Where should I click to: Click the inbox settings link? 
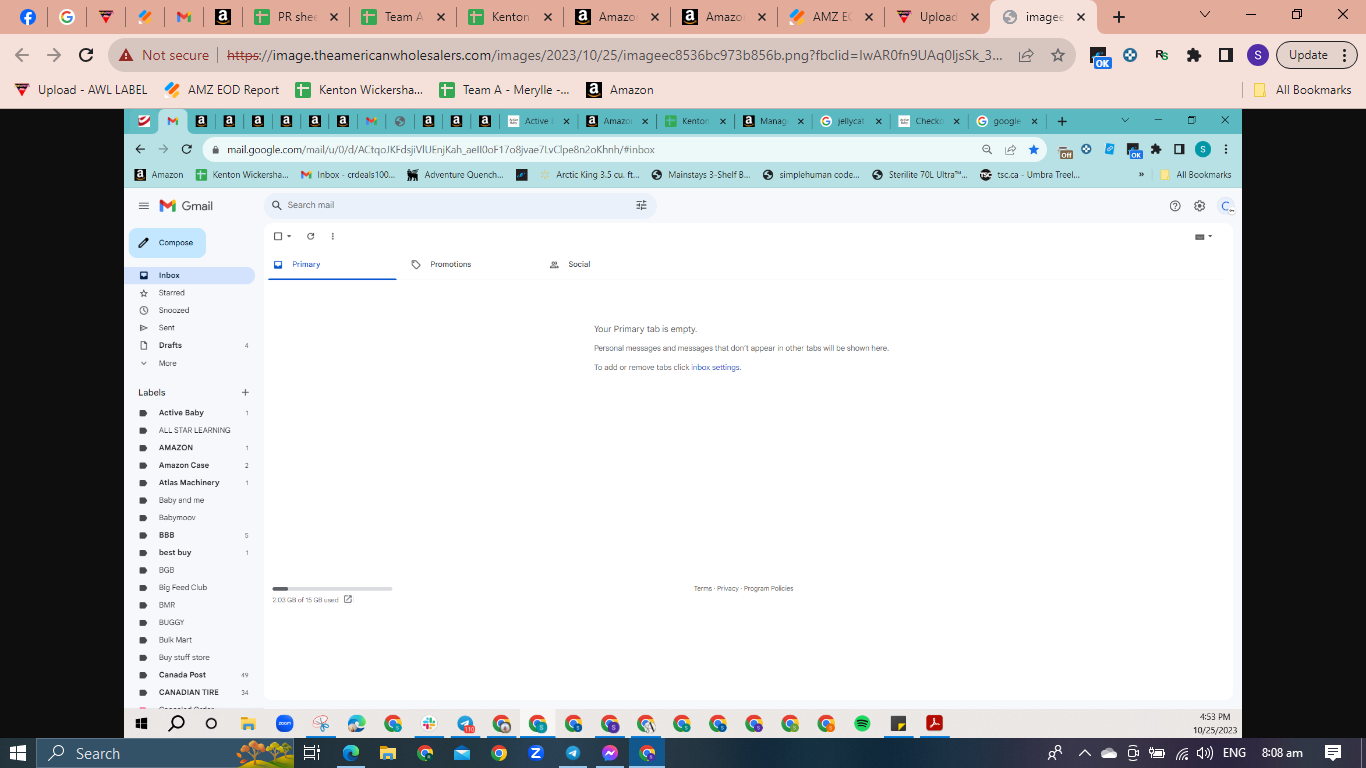pyautogui.click(x=716, y=368)
